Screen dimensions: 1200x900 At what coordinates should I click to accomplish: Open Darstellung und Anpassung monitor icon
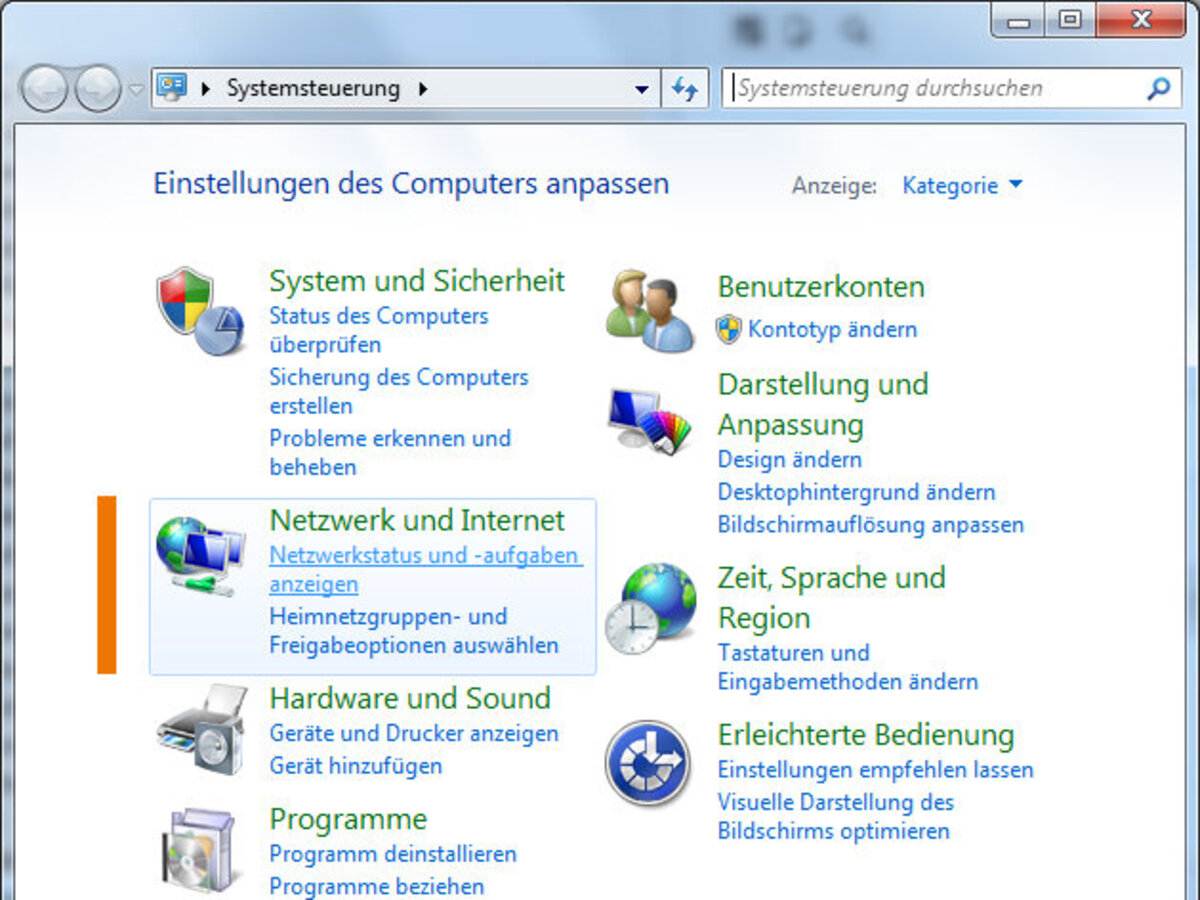point(649,421)
